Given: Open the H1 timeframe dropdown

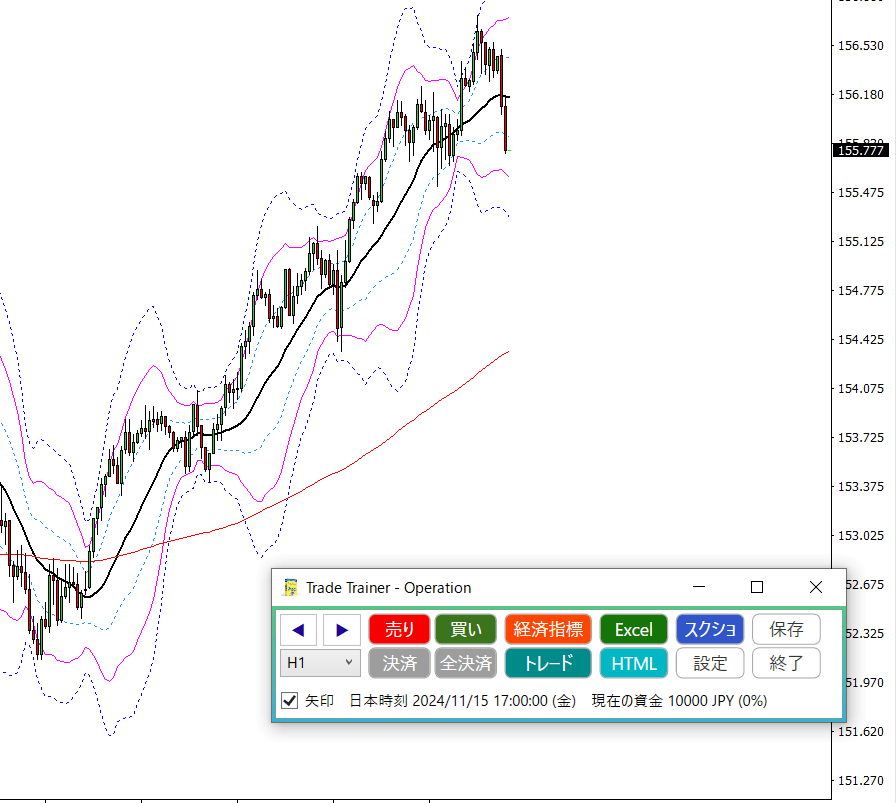Looking at the screenshot, I should 320,662.
